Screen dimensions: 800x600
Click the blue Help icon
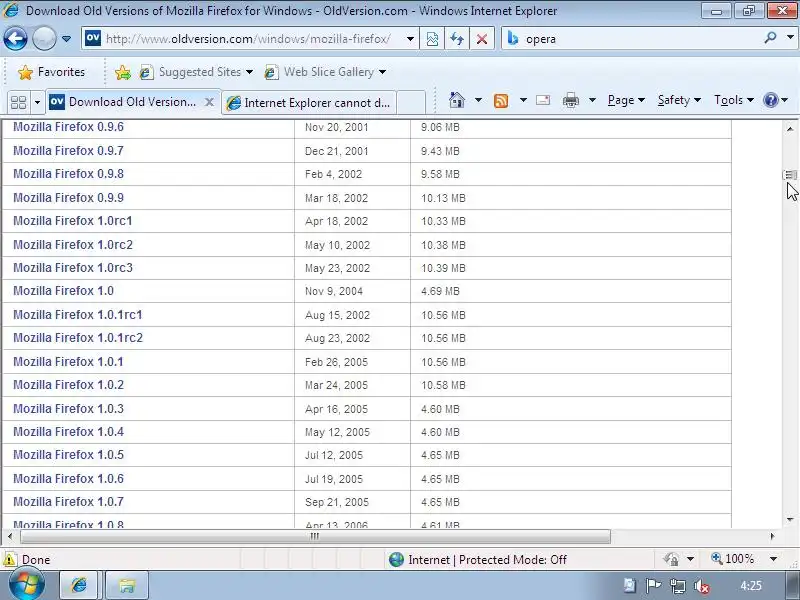770,100
